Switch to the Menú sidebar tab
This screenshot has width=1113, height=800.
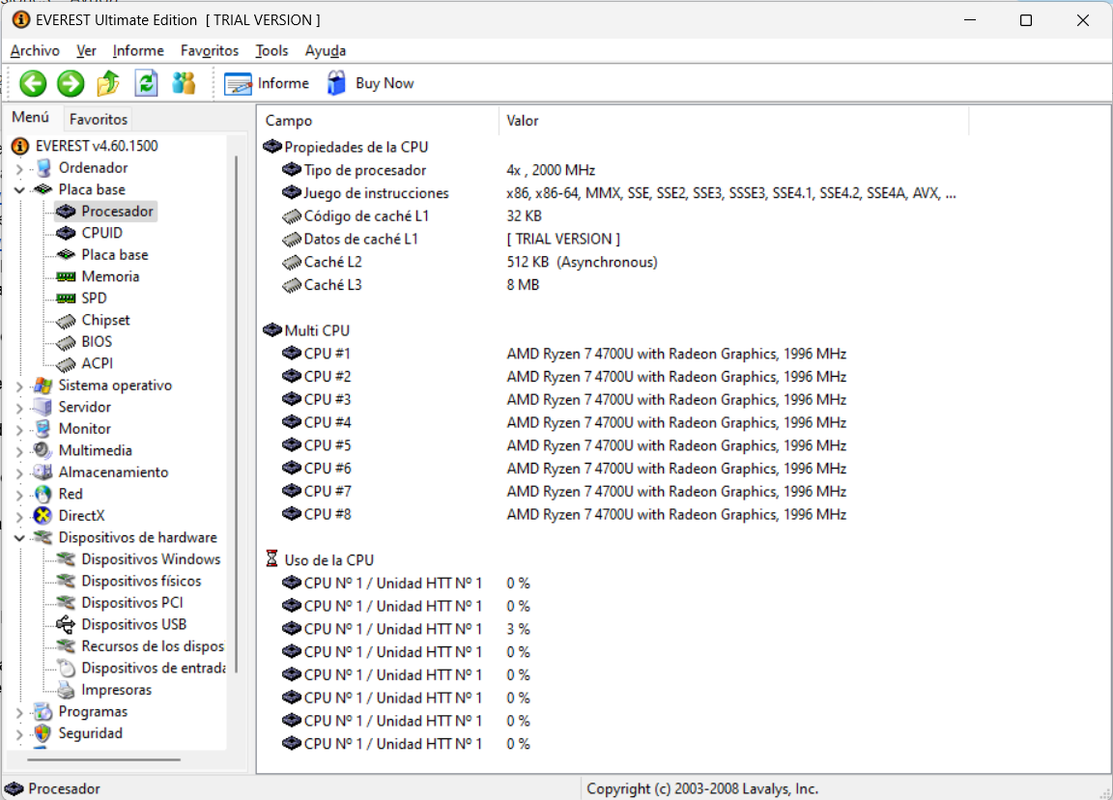(x=31, y=117)
